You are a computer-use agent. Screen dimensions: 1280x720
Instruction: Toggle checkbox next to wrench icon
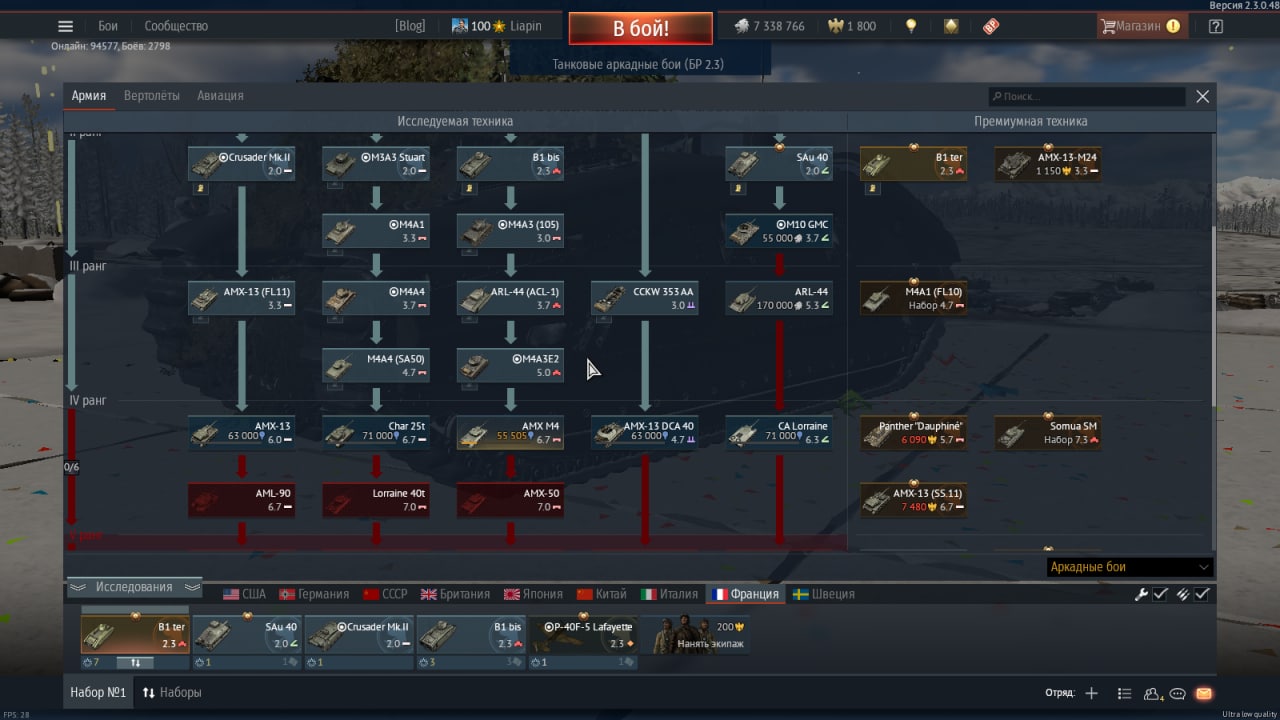point(1160,594)
